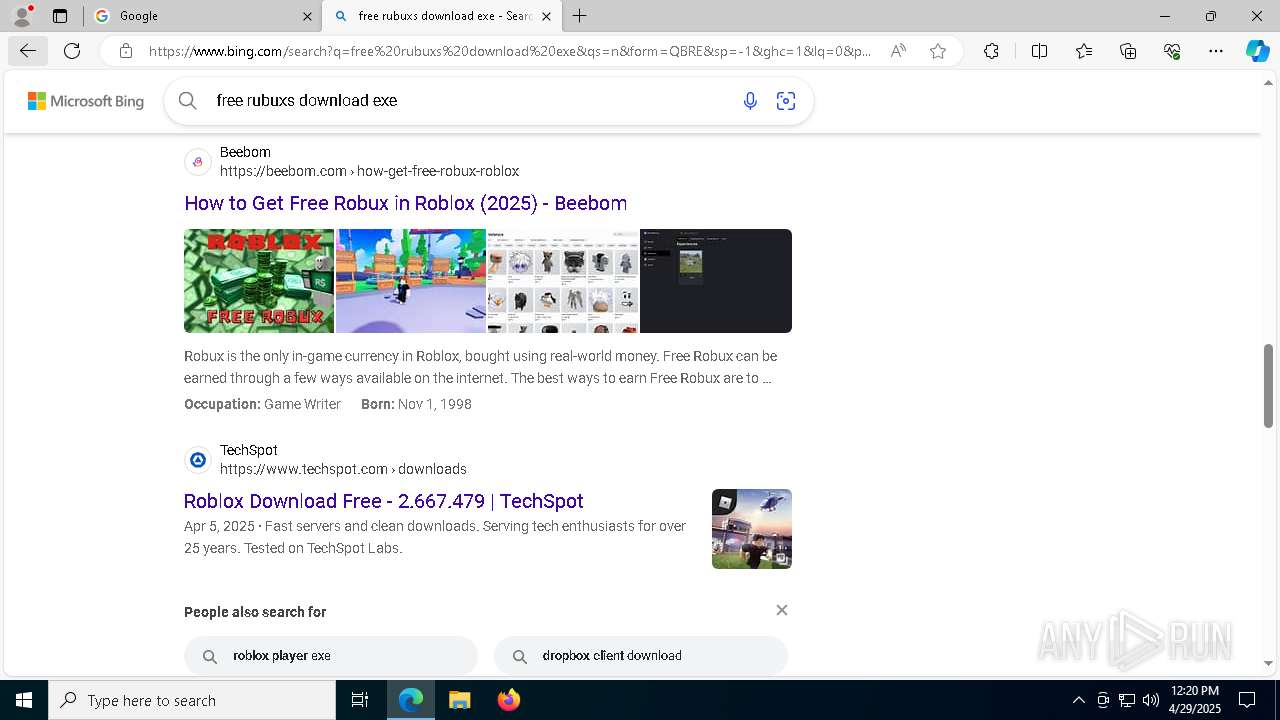1280x720 pixels.
Task: Show hidden system tray icons
Action: coord(1078,700)
